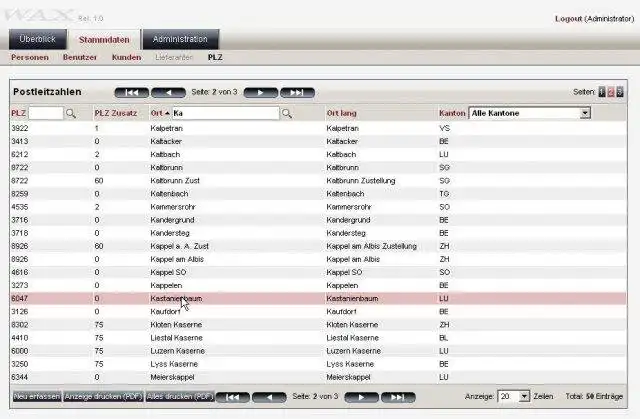Image resolution: width=640 pixels, height=419 pixels.
Task: Click the Ort search magnifier icon
Action: tap(287, 113)
